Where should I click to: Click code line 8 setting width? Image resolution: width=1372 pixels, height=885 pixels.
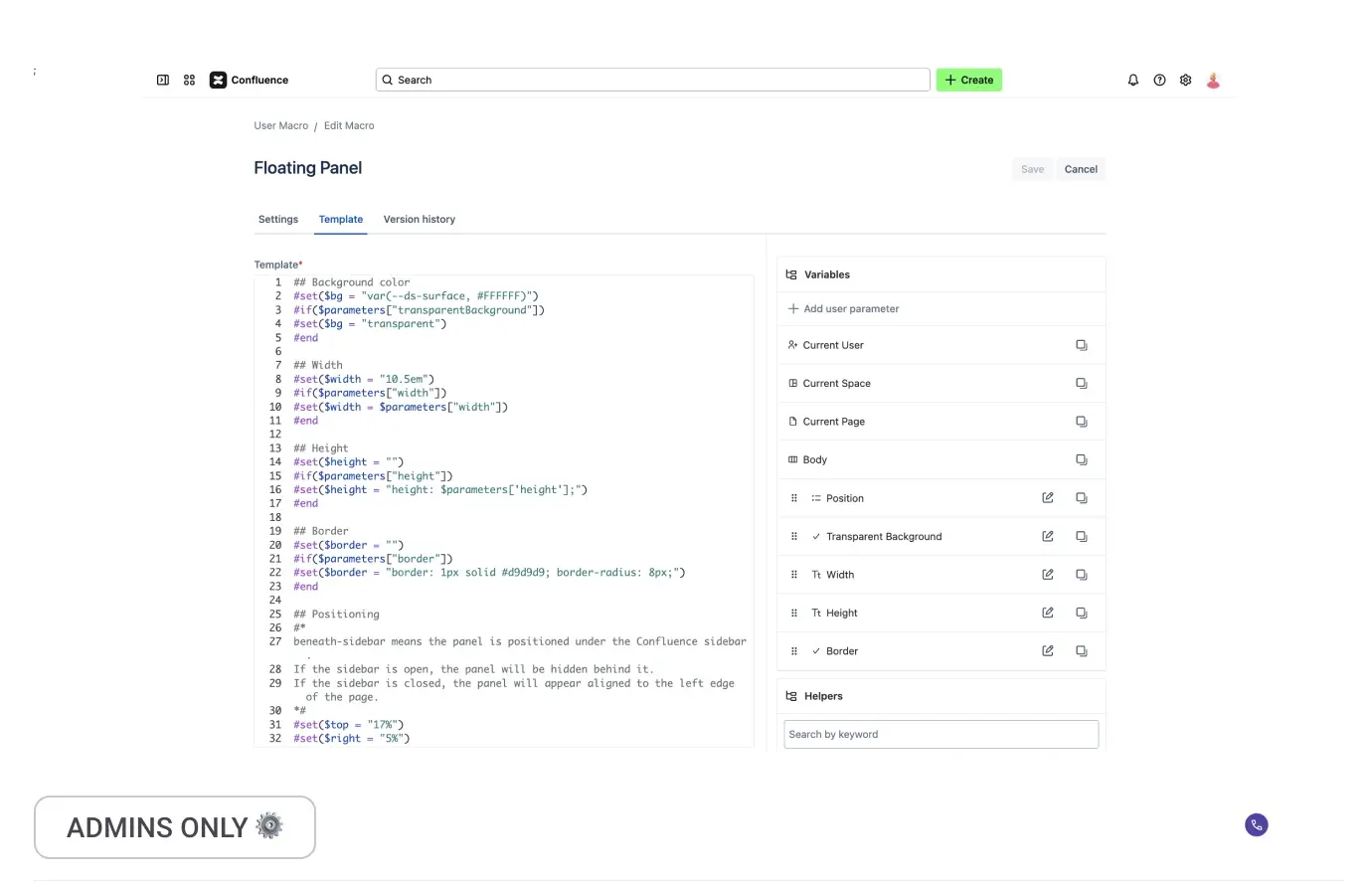click(x=364, y=379)
